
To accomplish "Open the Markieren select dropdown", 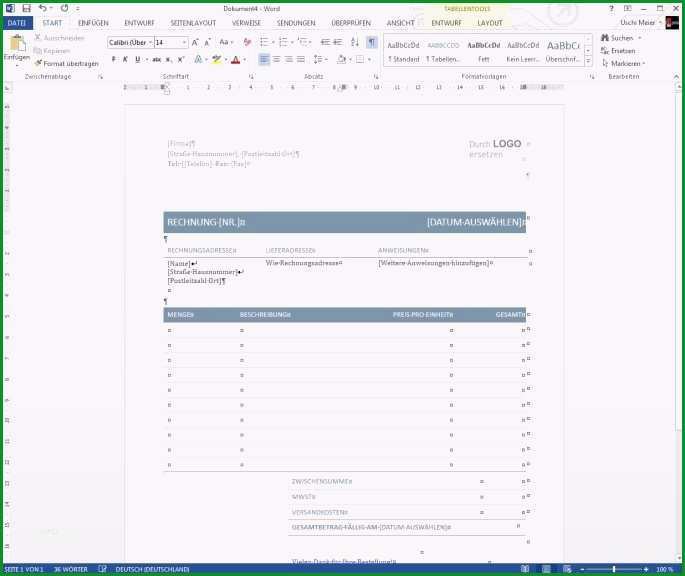I will click(x=623, y=63).
